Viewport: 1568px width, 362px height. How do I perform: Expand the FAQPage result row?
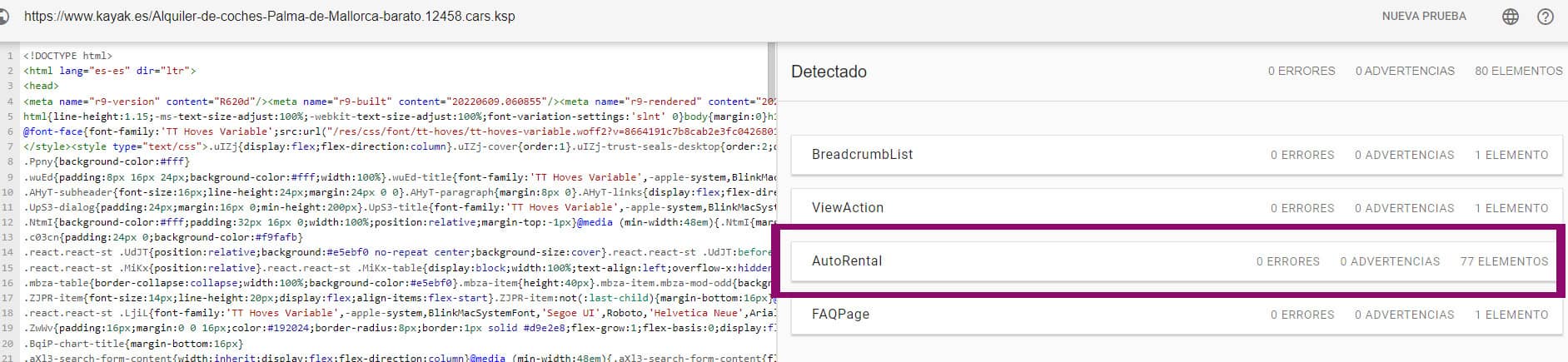click(x=840, y=315)
